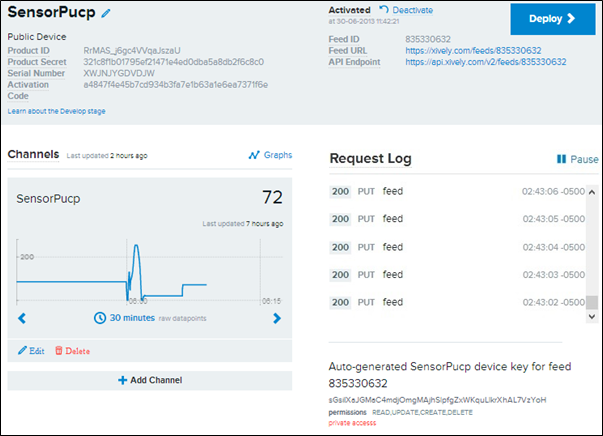Open the Graphs view for channels
Screen dimensions: 603x436
point(270,155)
